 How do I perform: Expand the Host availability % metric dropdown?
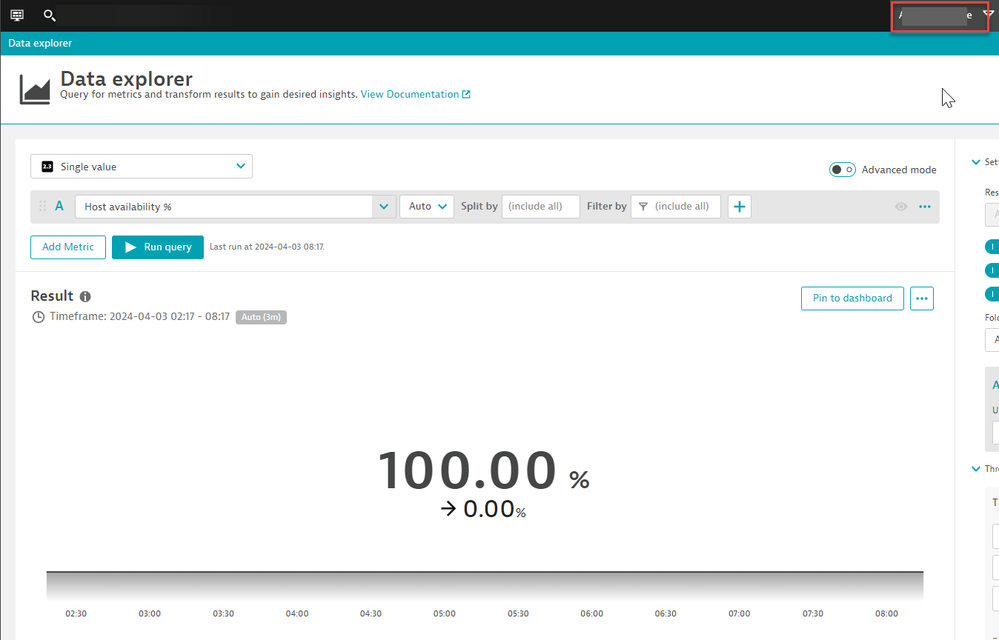(384, 207)
